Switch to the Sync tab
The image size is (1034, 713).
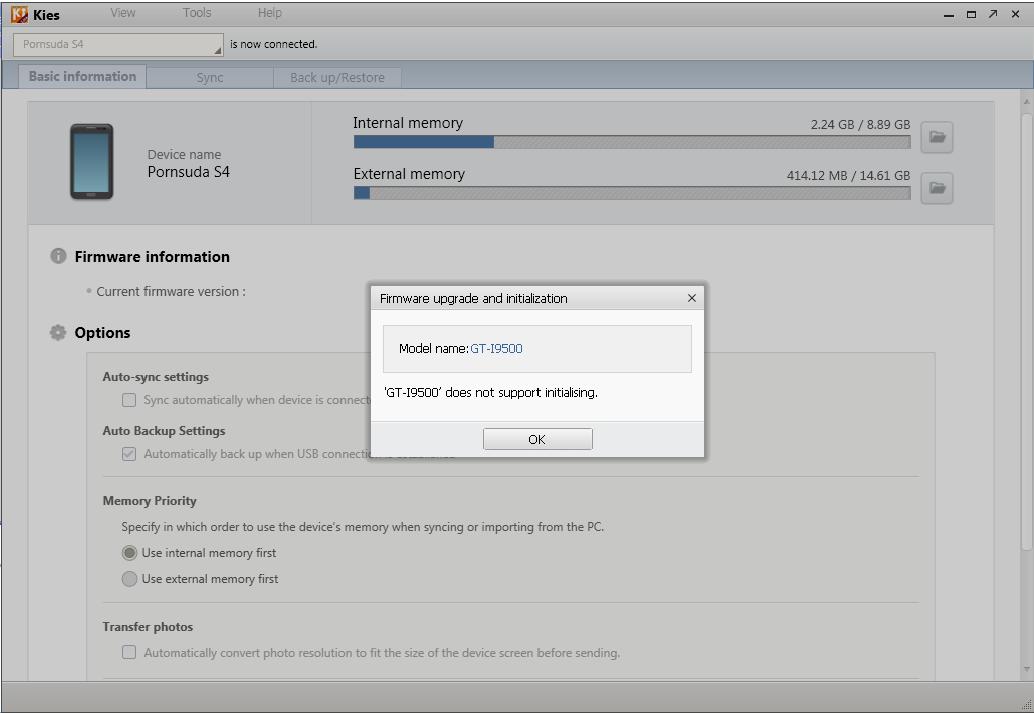(210, 78)
